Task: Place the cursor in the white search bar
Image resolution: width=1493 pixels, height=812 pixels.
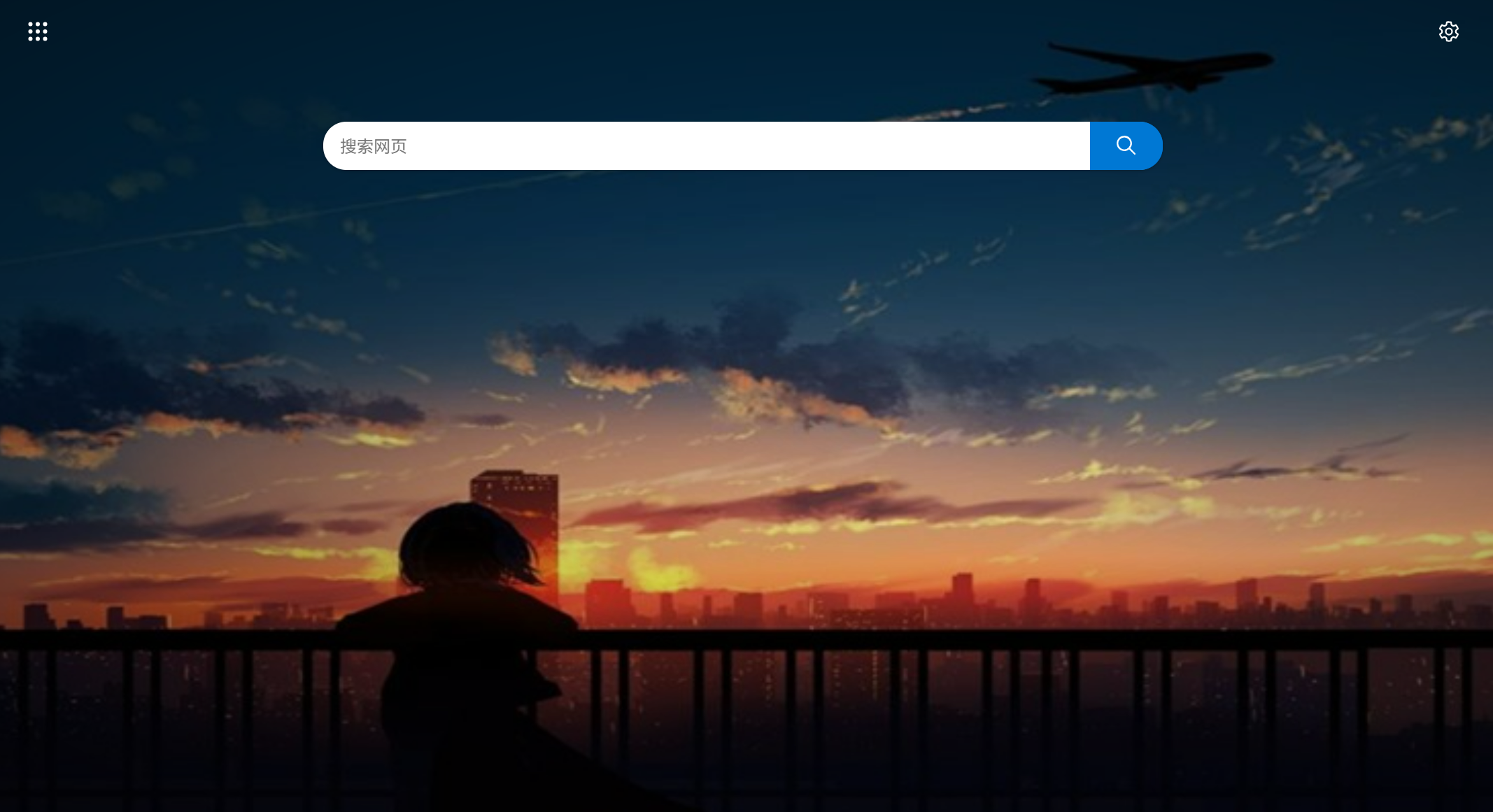Action: [x=707, y=145]
